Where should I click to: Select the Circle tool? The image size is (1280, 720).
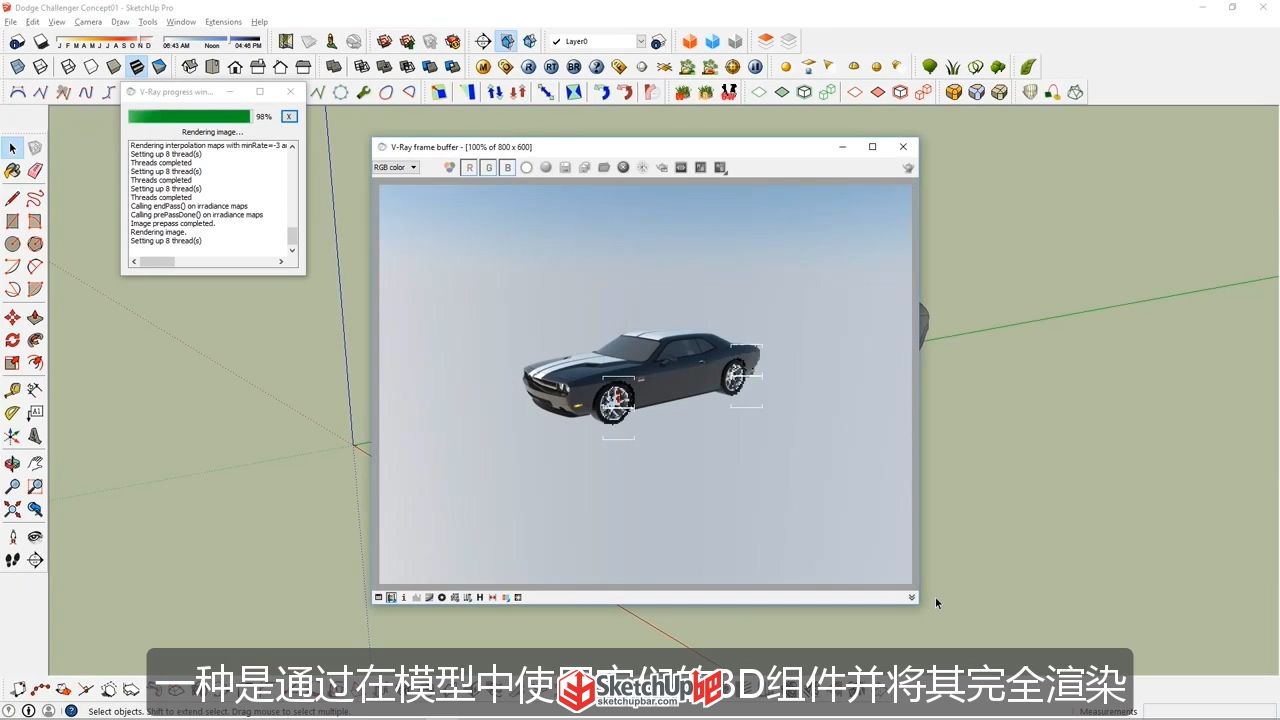coord(13,244)
